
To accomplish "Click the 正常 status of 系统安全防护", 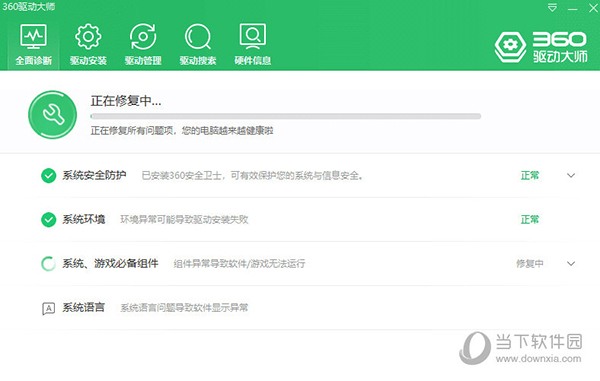I will coord(530,176).
